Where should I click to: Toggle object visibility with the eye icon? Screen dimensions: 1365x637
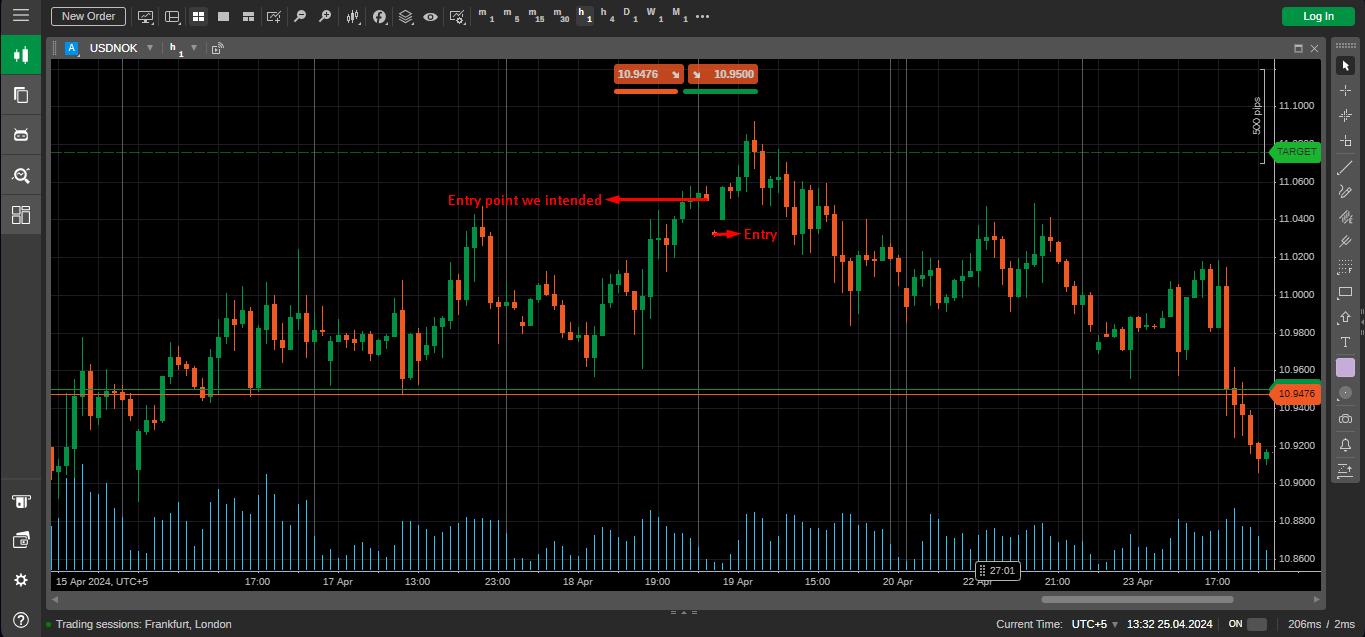[x=430, y=16]
